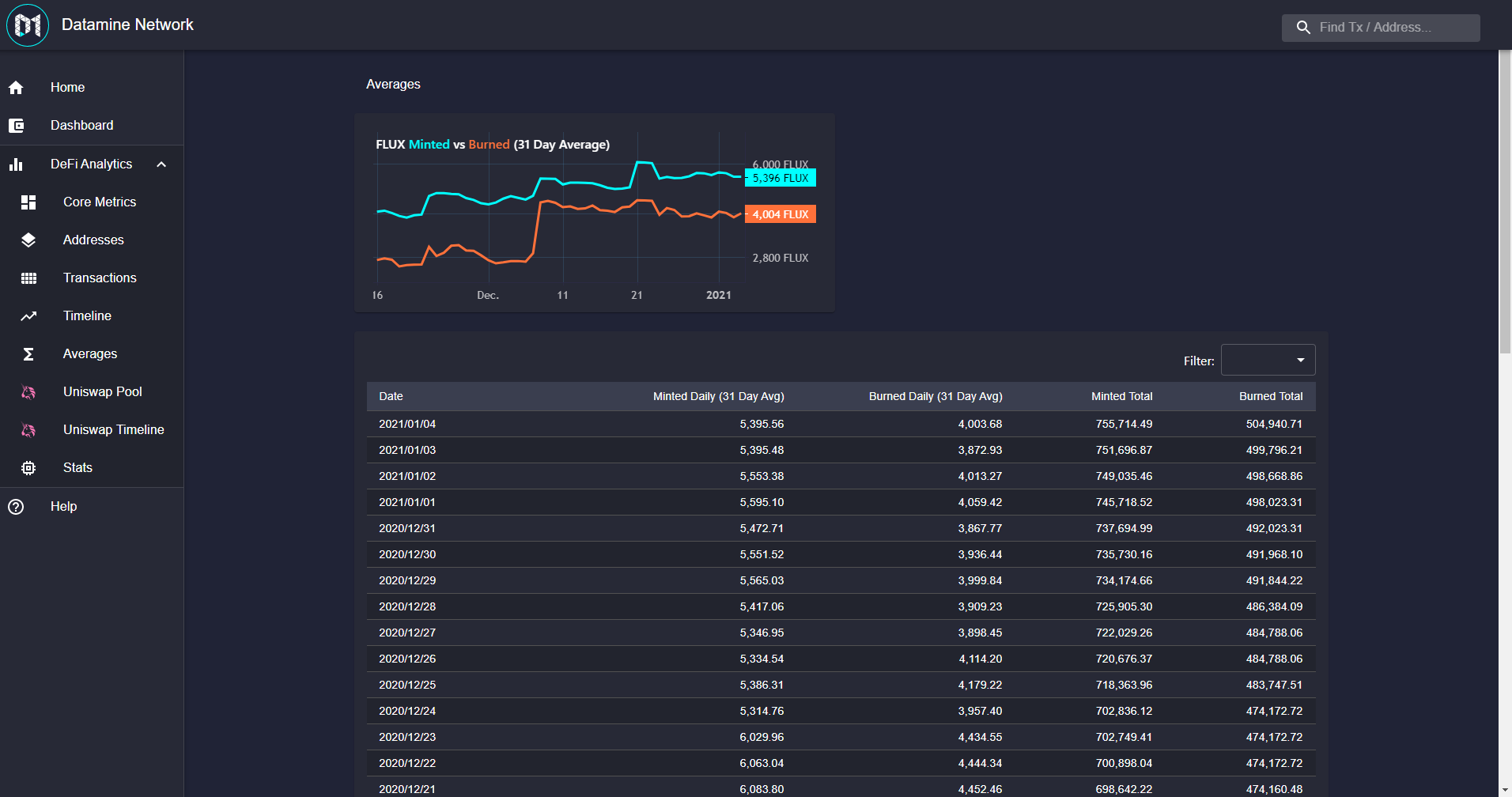Image resolution: width=1512 pixels, height=797 pixels.
Task: Click the 4,179.22 burned daily value
Action: point(980,685)
